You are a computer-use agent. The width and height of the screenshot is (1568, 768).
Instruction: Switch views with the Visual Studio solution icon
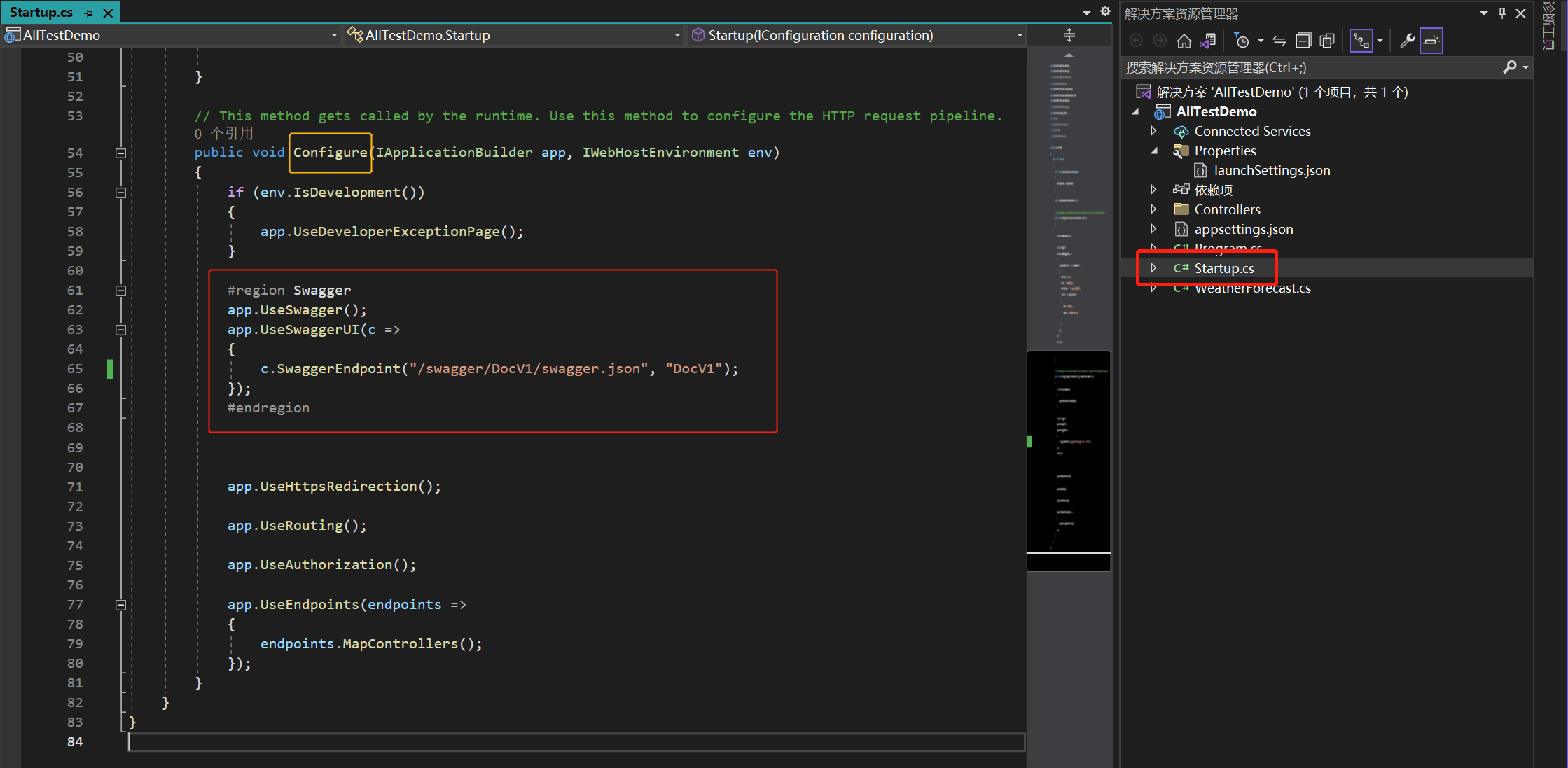(x=1207, y=41)
